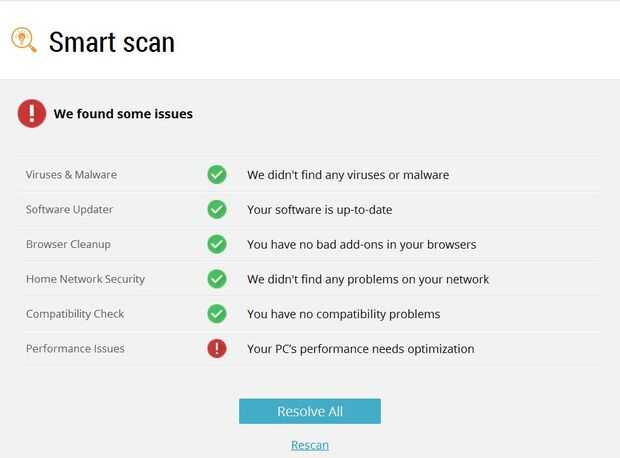Viewport: 620px width, 458px height.
Task: Click the green checkmark for Software Updater
Action: pyautogui.click(x=217, y=209)
